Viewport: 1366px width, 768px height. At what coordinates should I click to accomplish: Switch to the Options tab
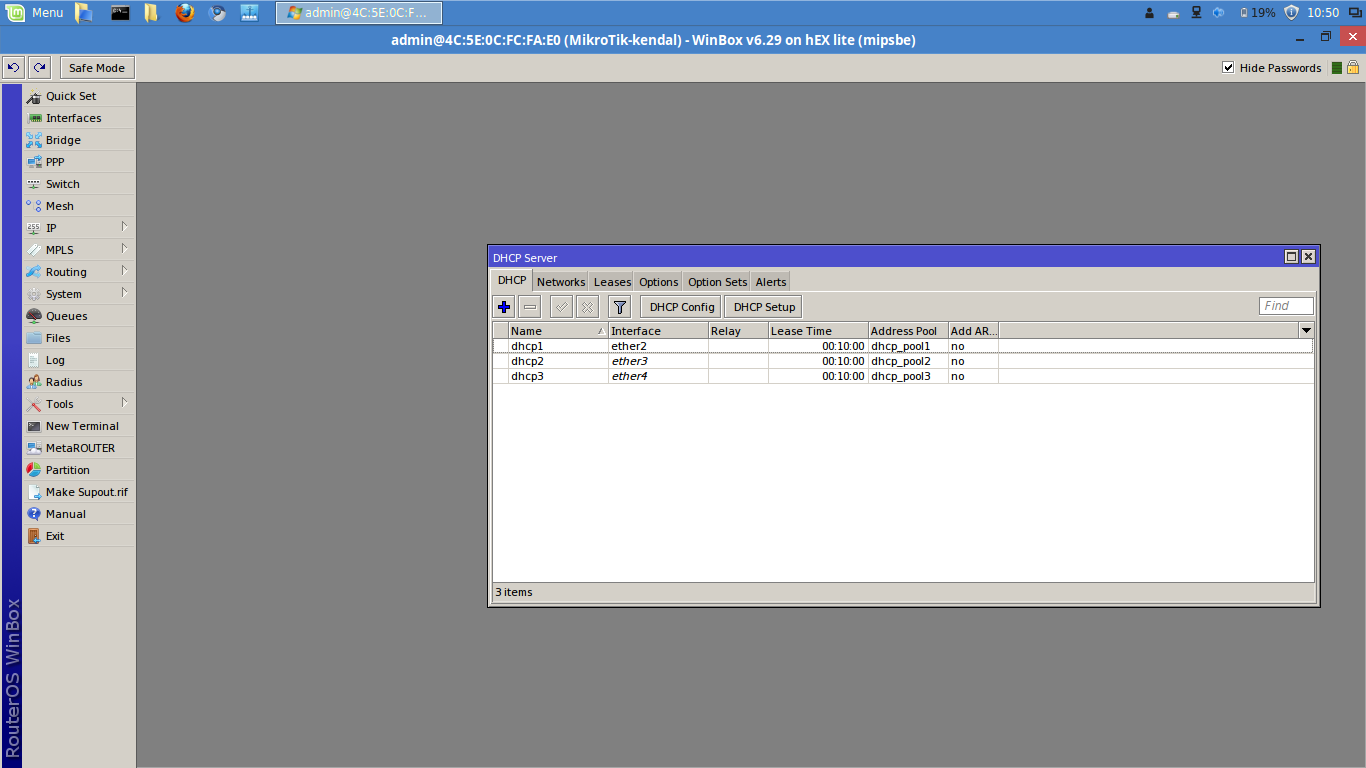(x=659, y=282)
